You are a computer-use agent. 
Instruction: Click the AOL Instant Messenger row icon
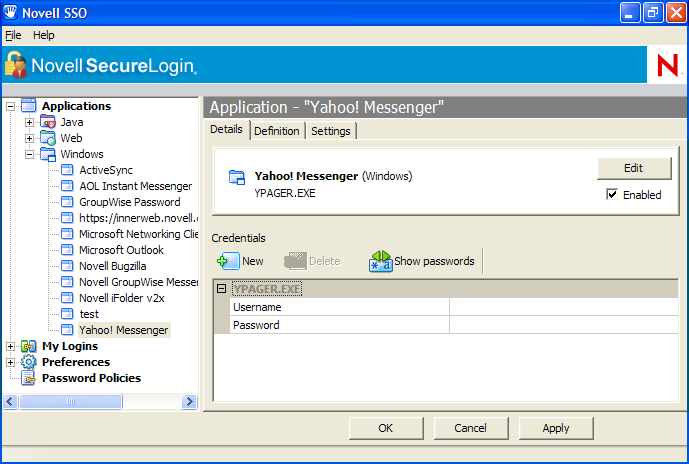pos(67,186)
